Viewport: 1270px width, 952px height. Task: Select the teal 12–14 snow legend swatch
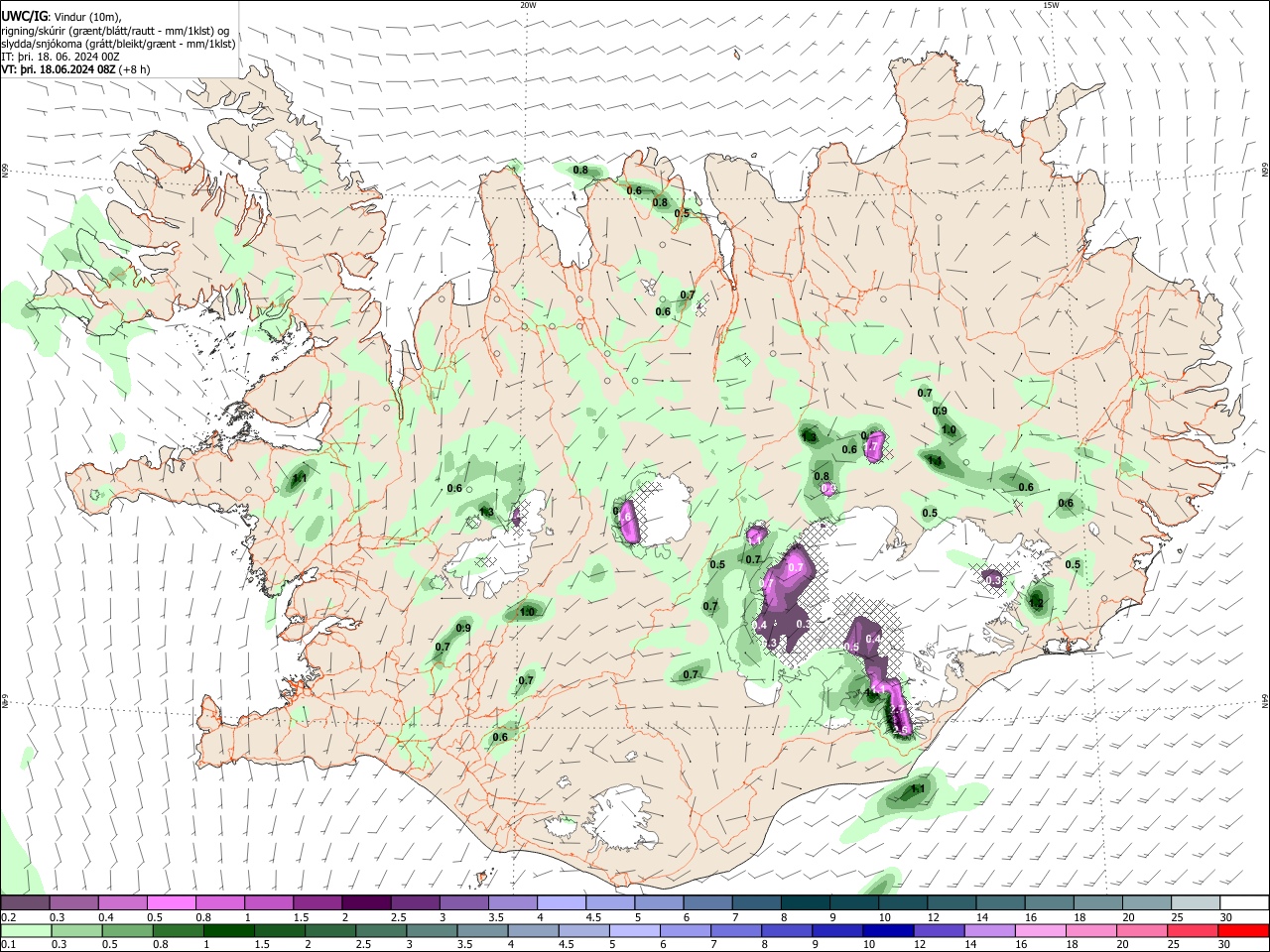point(951,902)
